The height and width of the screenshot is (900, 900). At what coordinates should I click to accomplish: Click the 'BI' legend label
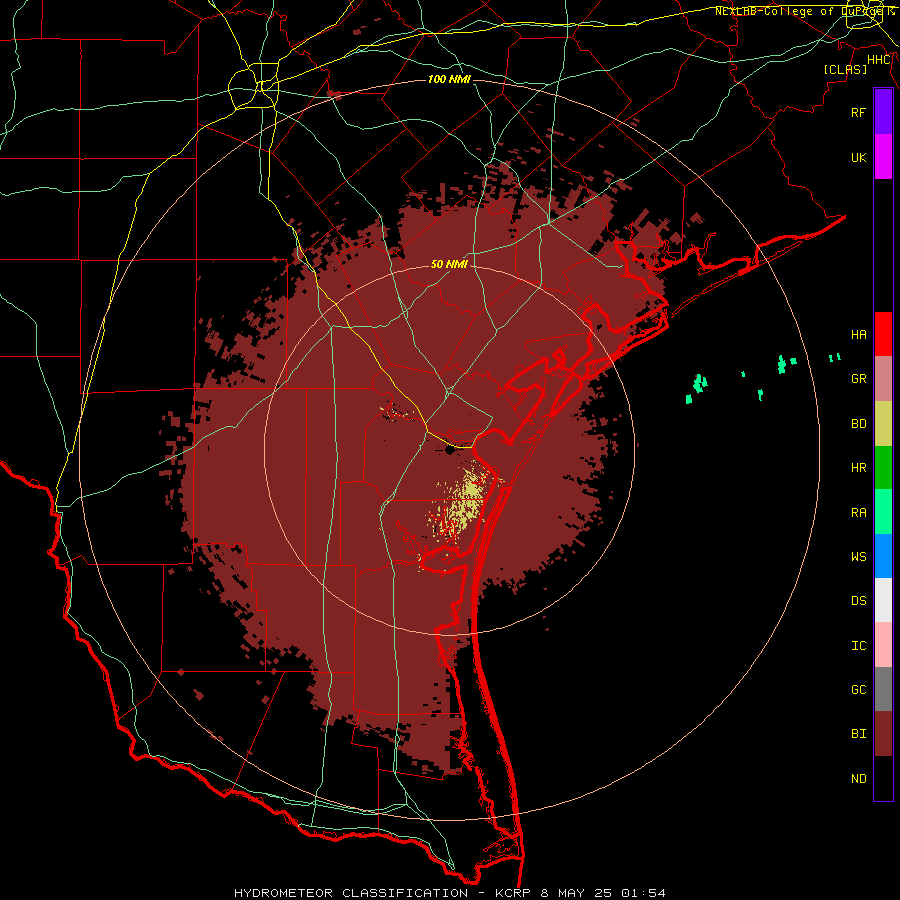tap(859, 734)
